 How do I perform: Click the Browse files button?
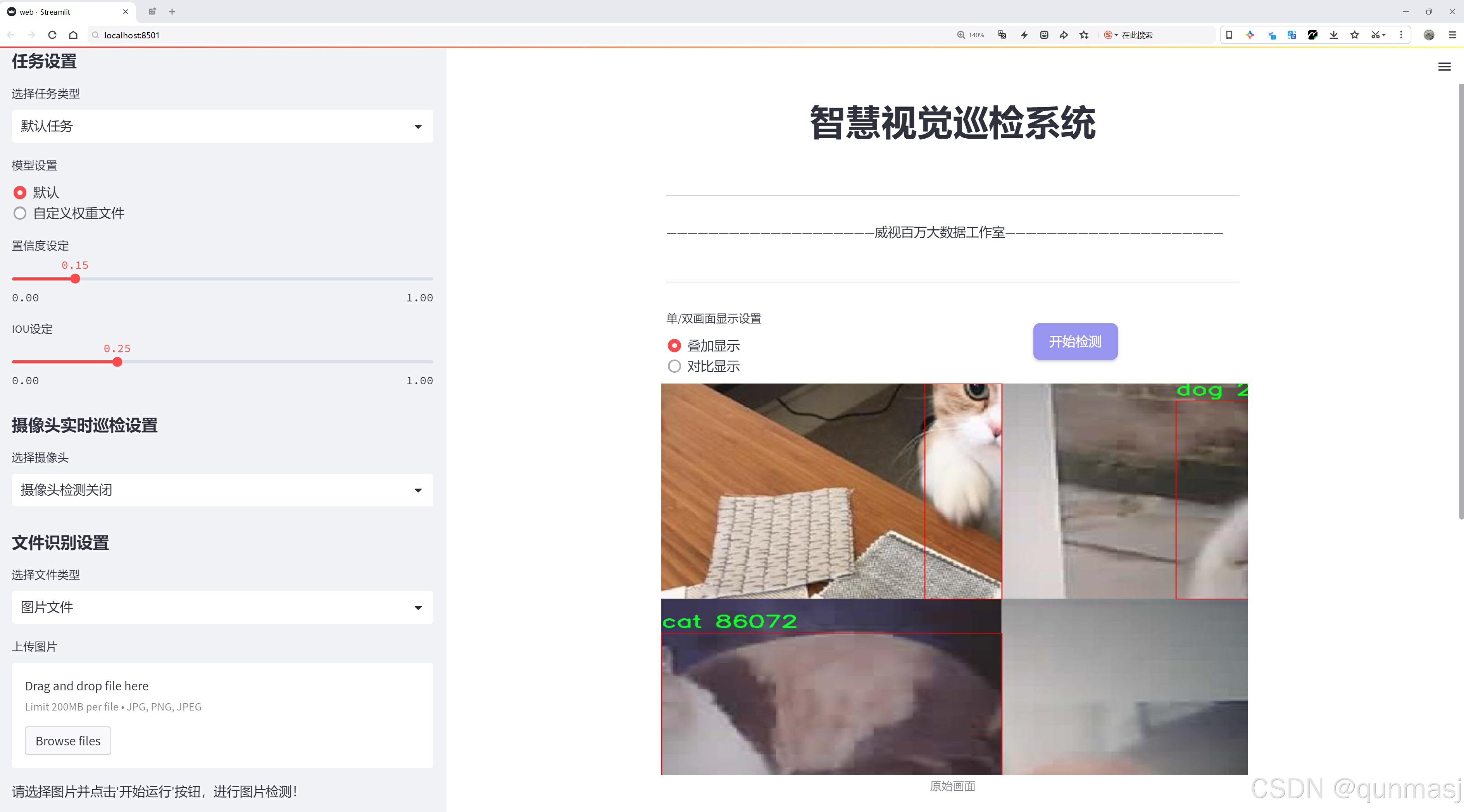coord(67,741)
